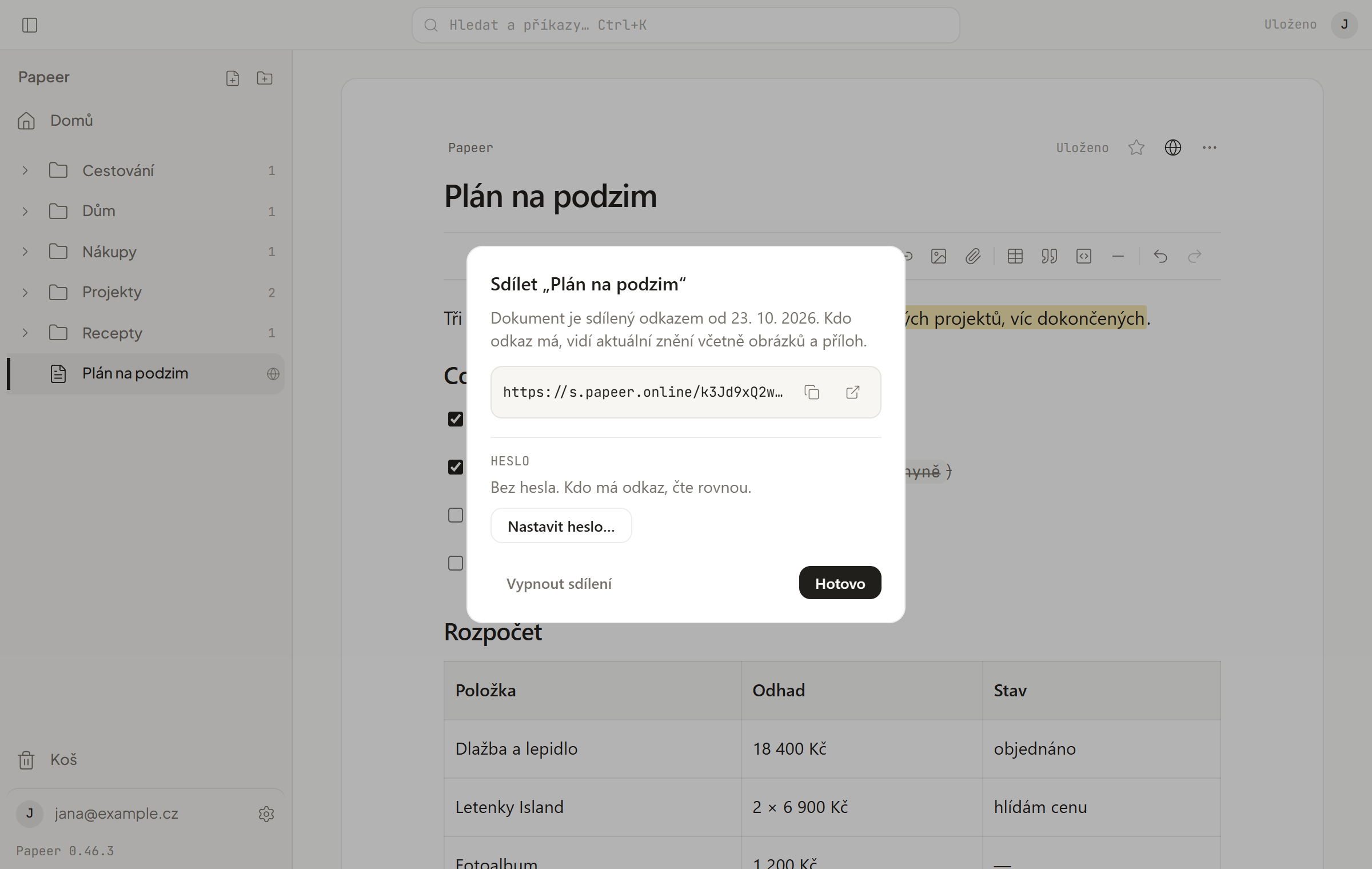Click the Papeer breadcrumb above title

pos(470,148)
